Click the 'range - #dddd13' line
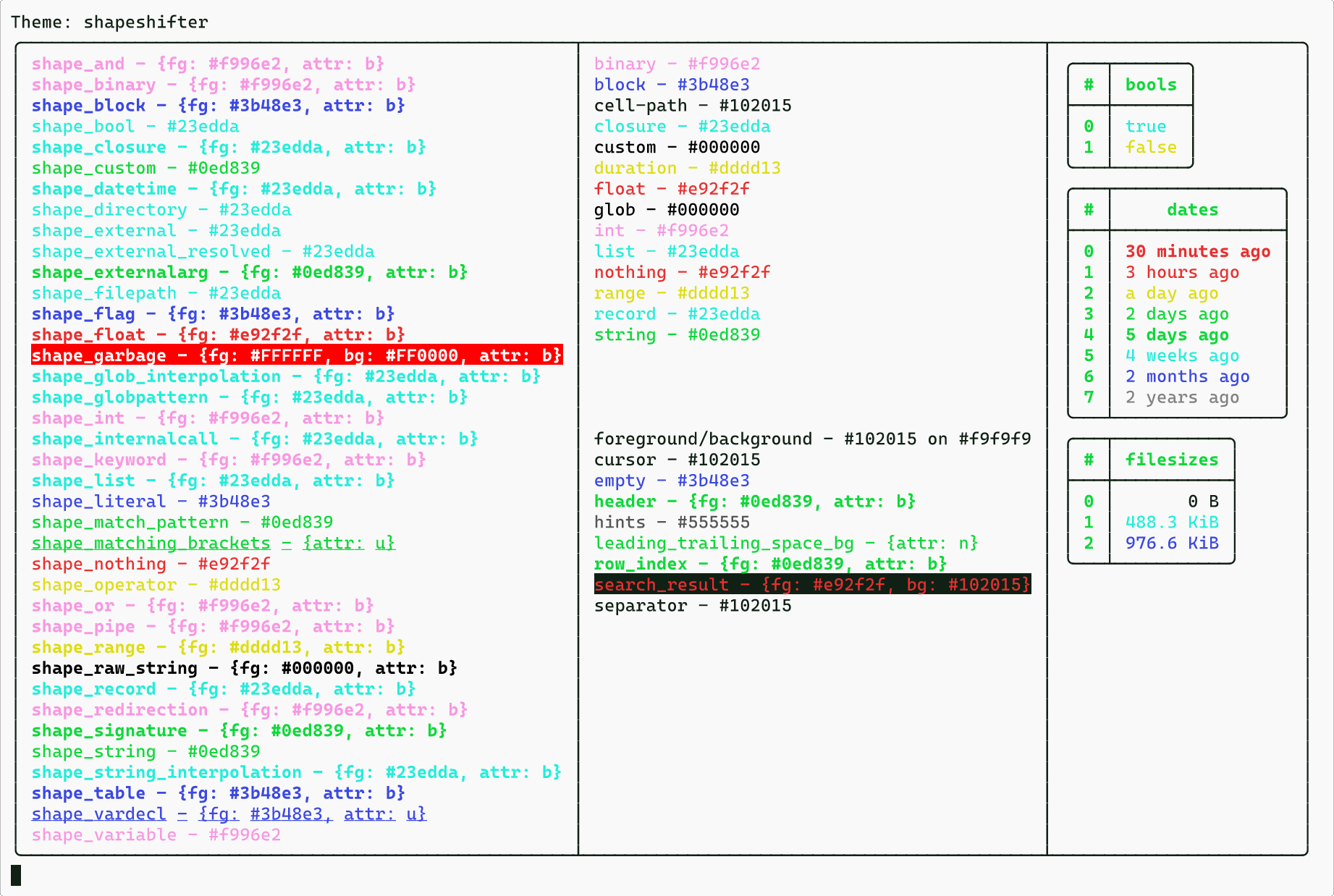The image size is (1334, 896). 672,293
